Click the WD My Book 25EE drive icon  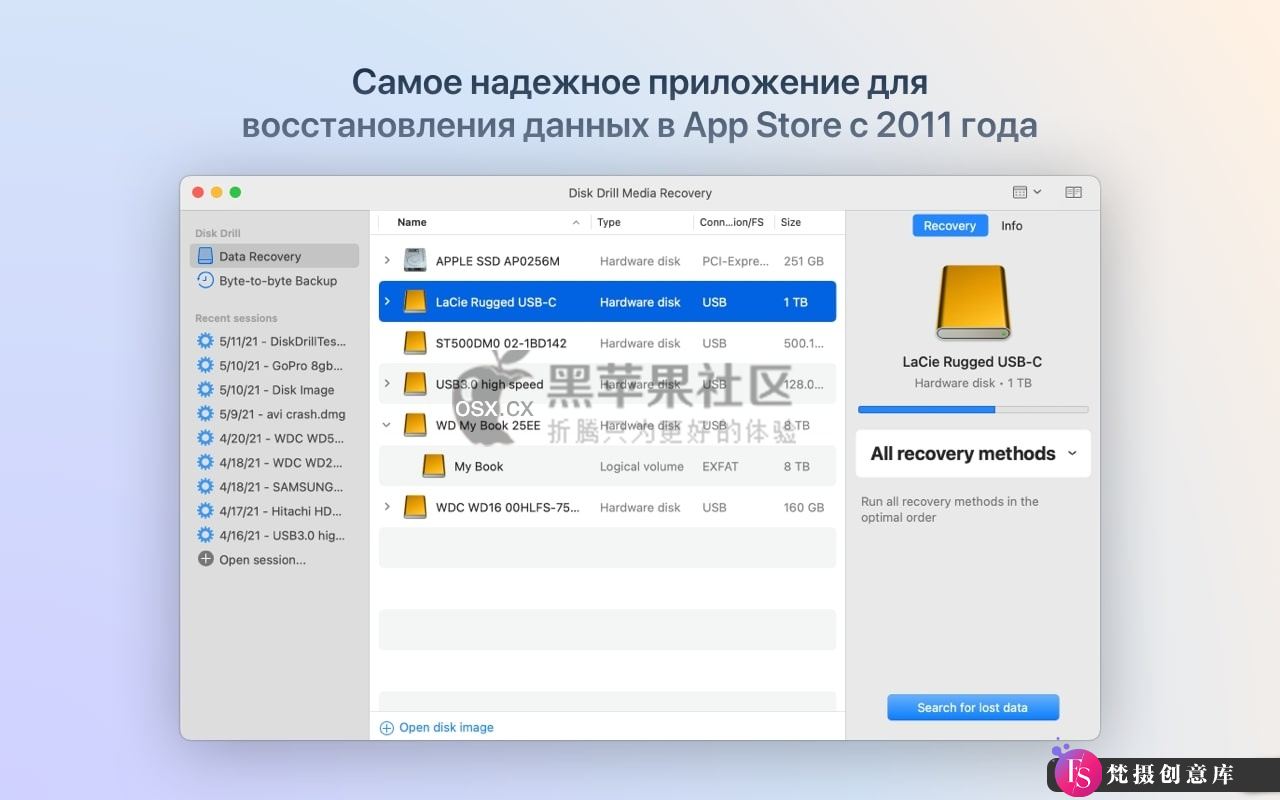[x=415, y=425]
